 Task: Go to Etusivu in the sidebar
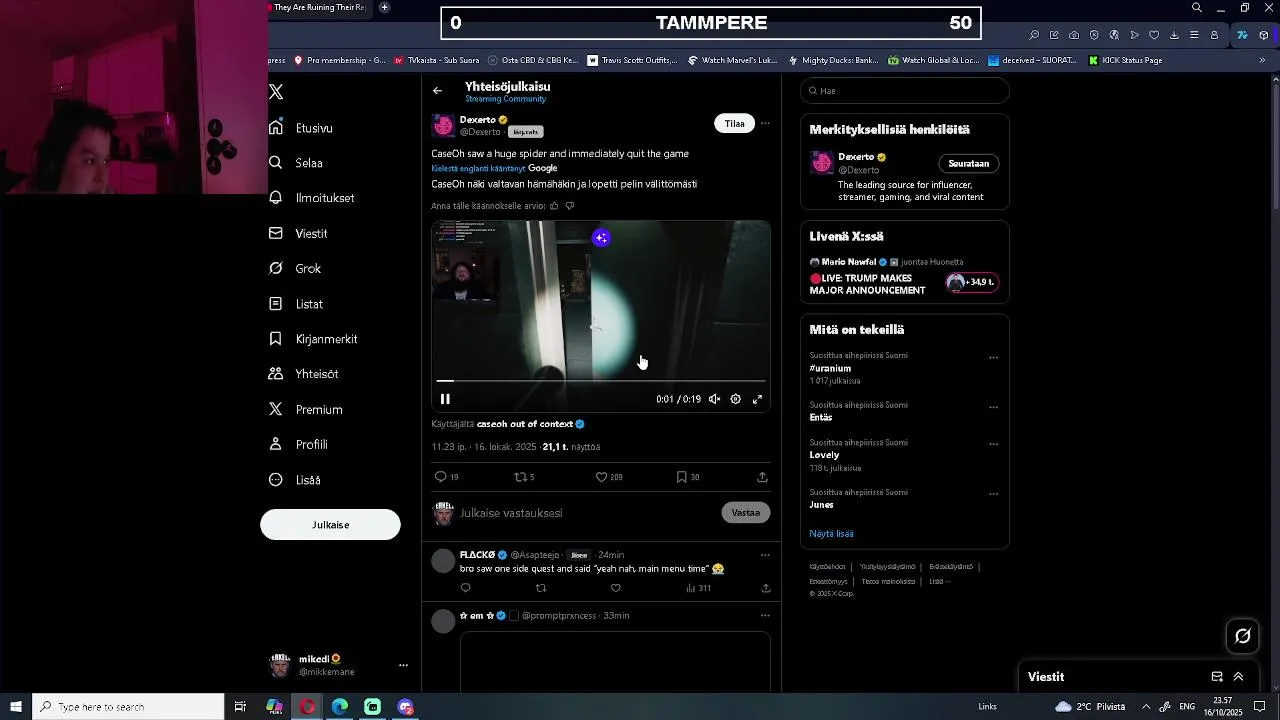point(301,128)
